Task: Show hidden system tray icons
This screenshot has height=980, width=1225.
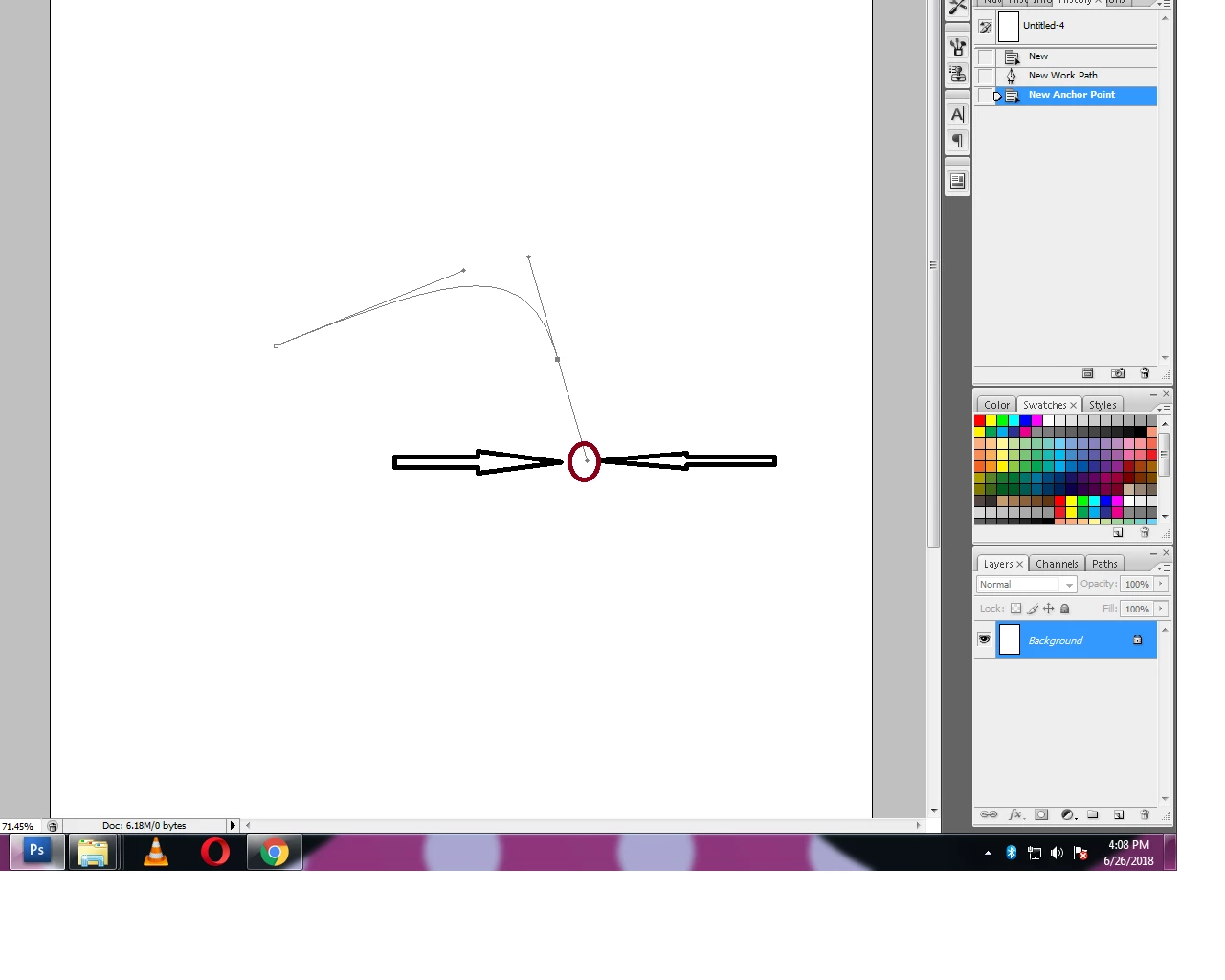Action: point(988,853)
